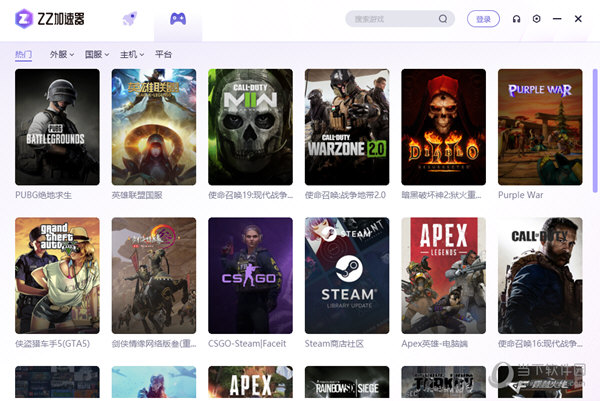This screenshot has width=600, height=401.
Task: Open the Apex Legends cover in second row
Action: click(443, 275)
